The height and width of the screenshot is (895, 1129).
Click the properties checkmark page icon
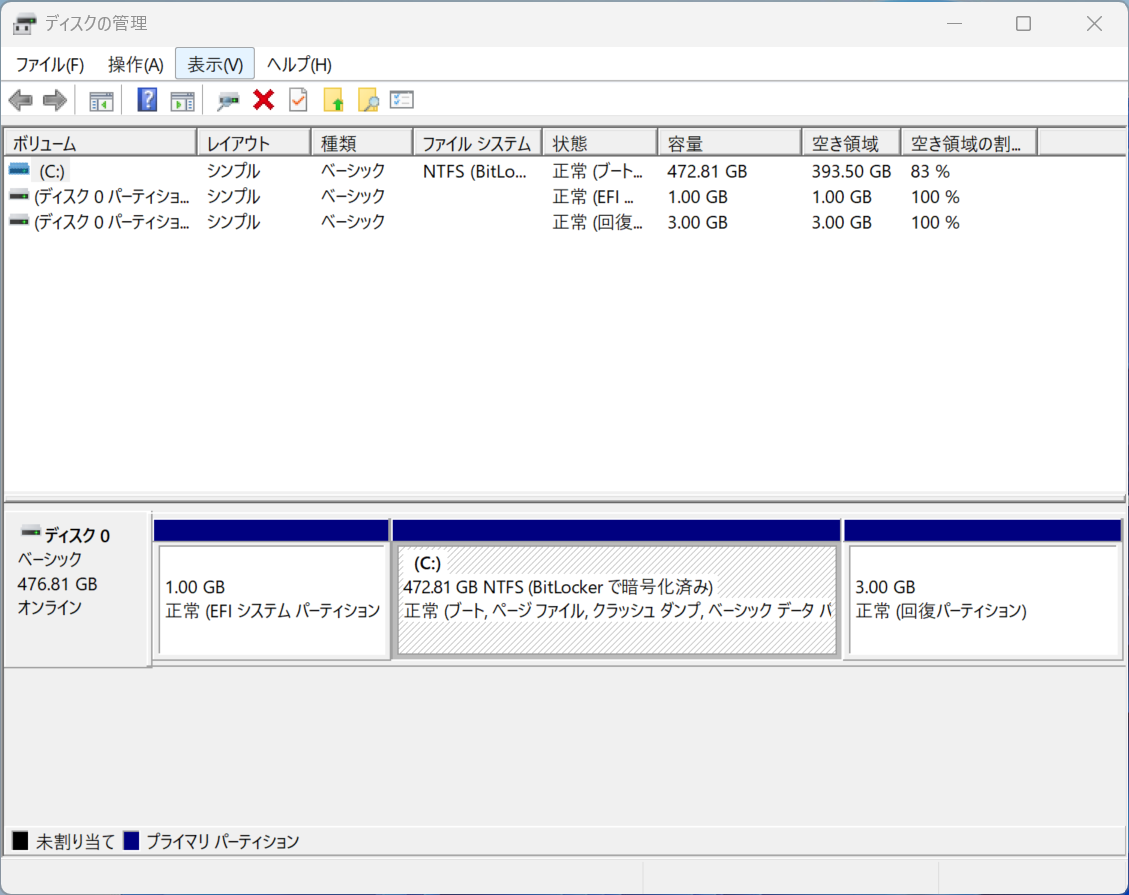click(x=298, y=100)
